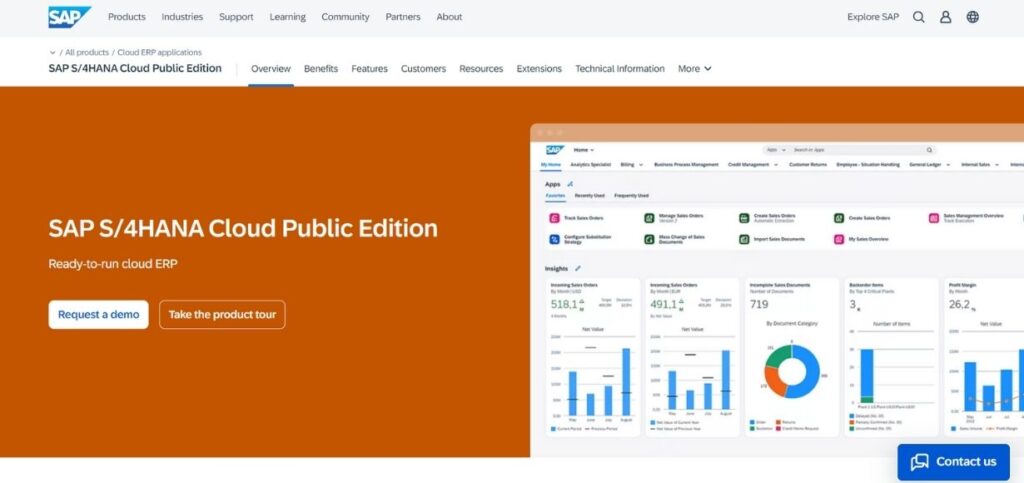Expand the breadcrumb chevron before All products
This screenshot has width=1024, height=483.
click(x=52, y=52)
